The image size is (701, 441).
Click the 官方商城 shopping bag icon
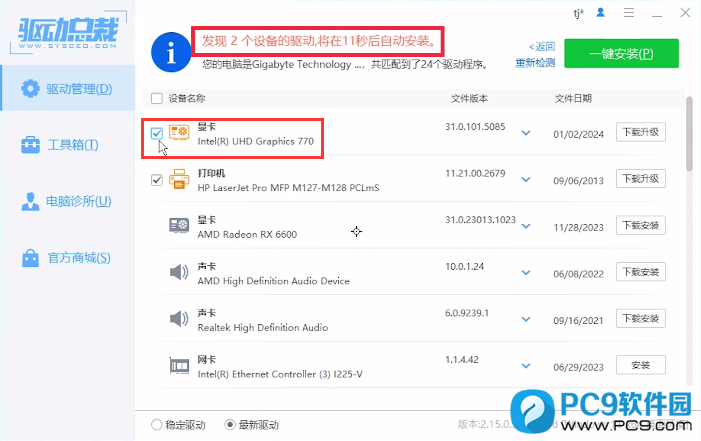coord(30,258)
